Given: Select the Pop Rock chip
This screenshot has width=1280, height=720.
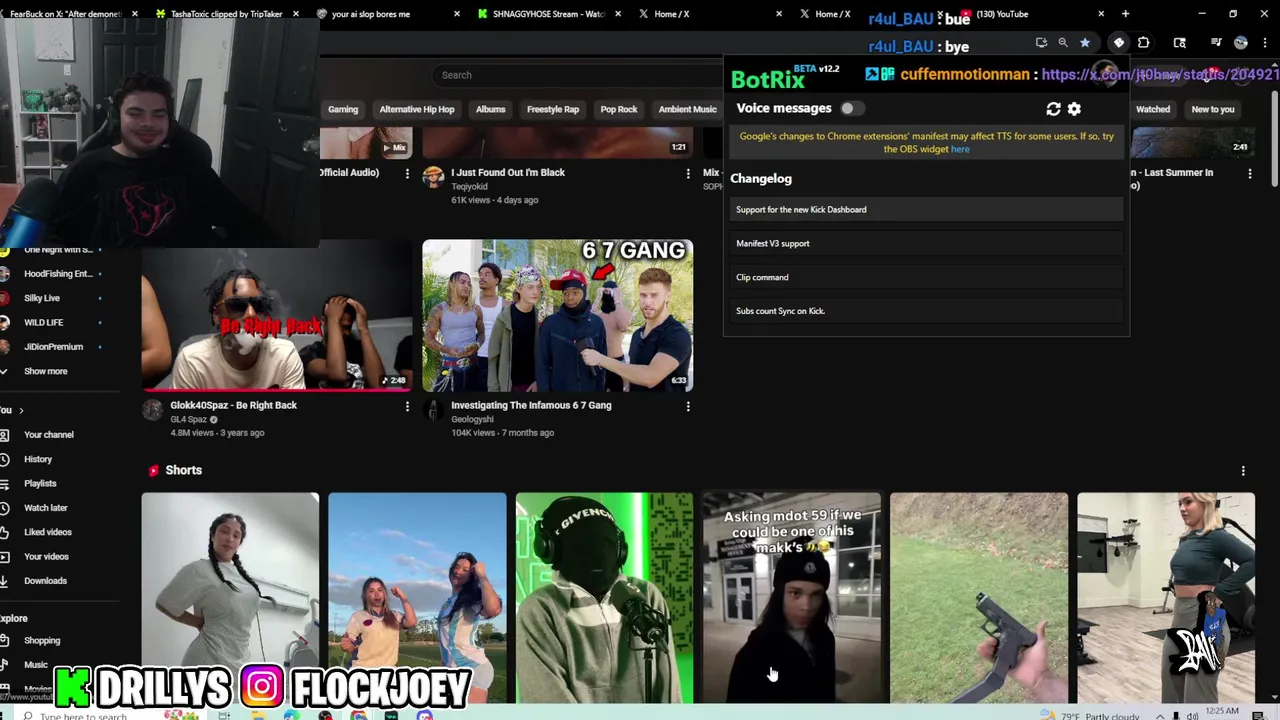Looking at the screenshot, I should coord(619,109).
